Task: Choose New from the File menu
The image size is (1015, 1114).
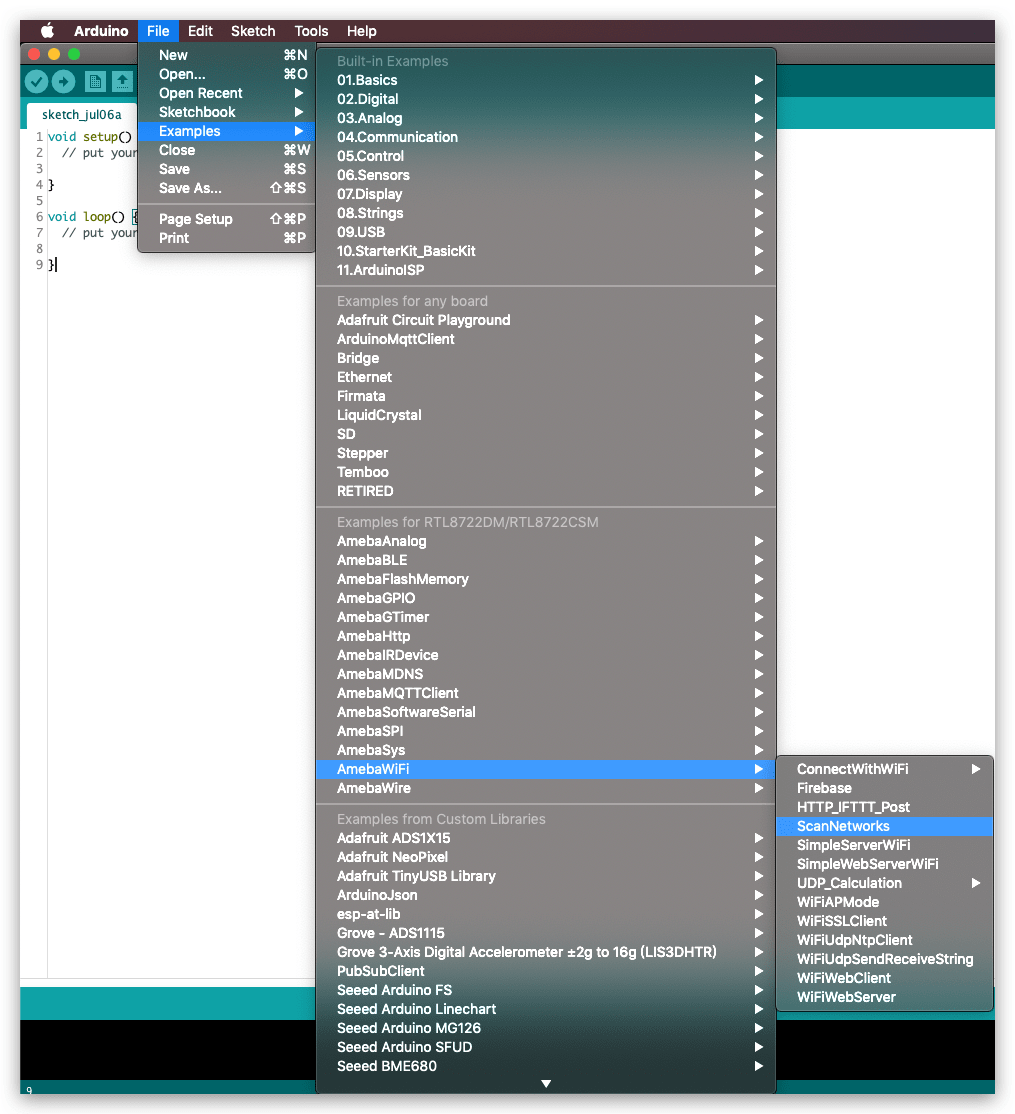Action: [226, 55]
